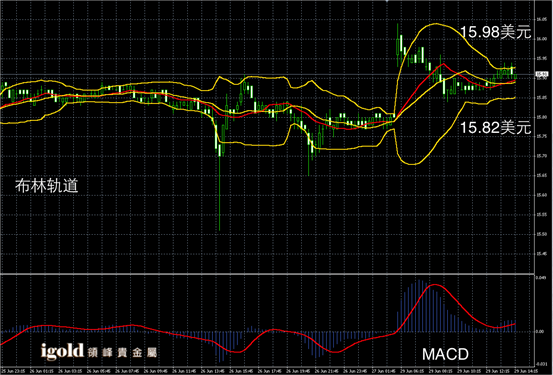Click the 26 Jun 09:45 time axis label
Viewport: 553px width, 375px height.
157,371
